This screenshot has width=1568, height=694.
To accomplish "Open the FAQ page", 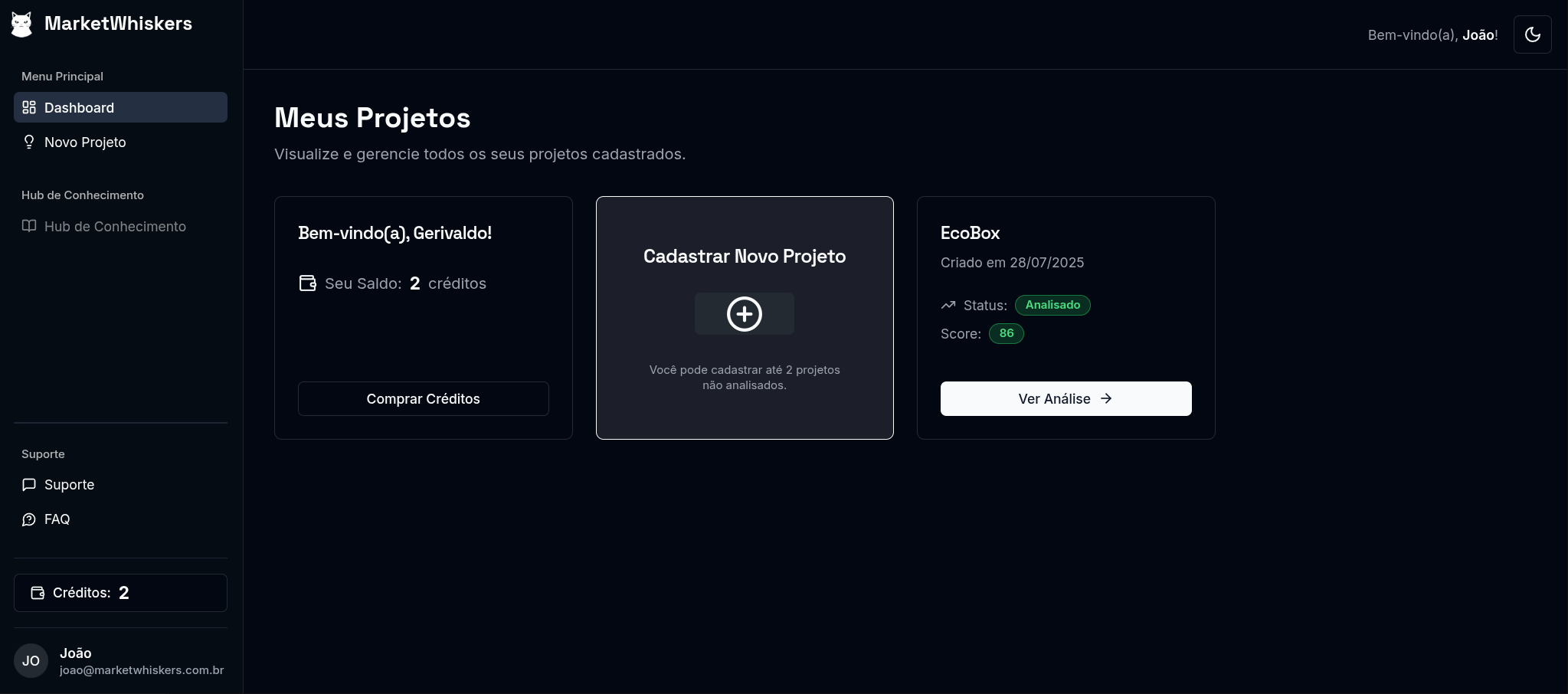I will (57, 519).
